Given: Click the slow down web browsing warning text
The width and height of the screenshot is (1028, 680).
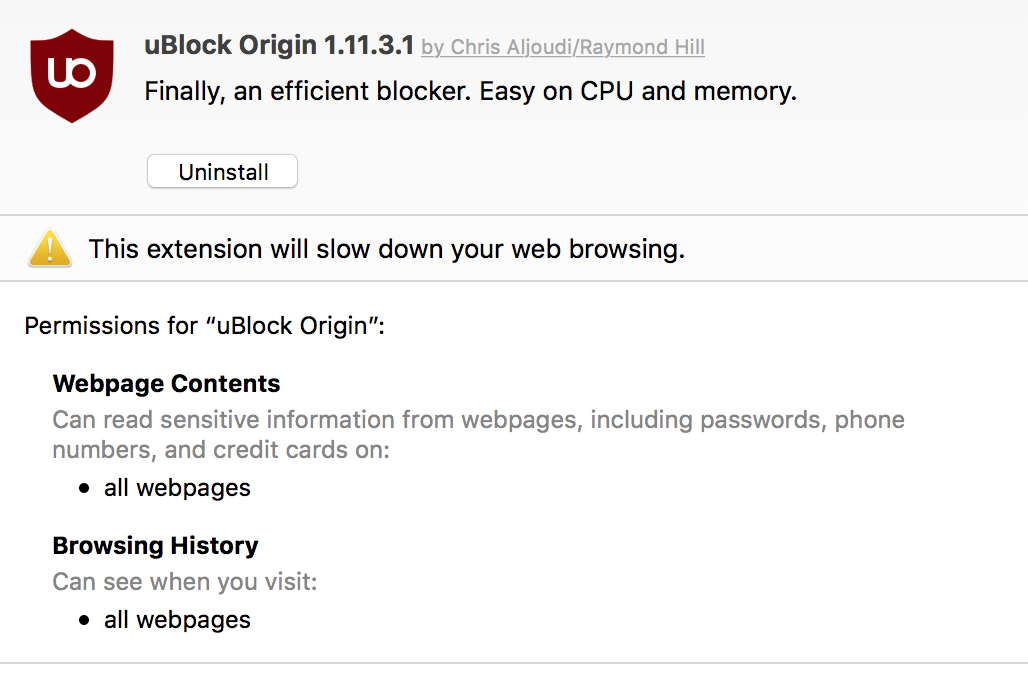Looking at the screenshot, I should (387, 249).
